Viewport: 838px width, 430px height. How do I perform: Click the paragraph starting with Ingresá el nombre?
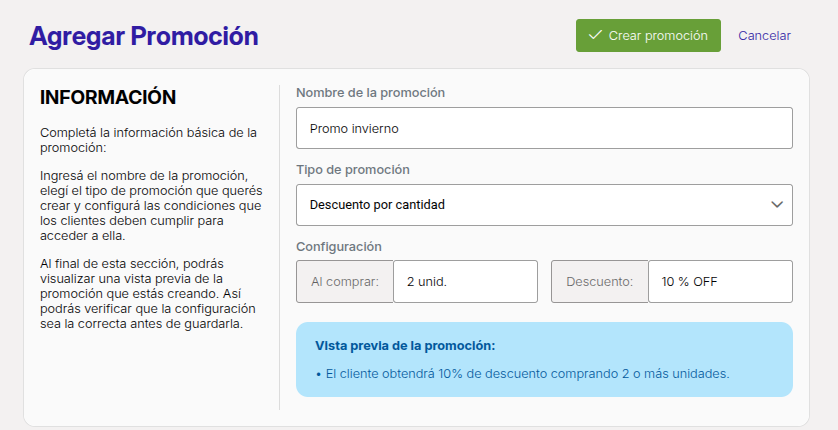[x=151, y=206]
